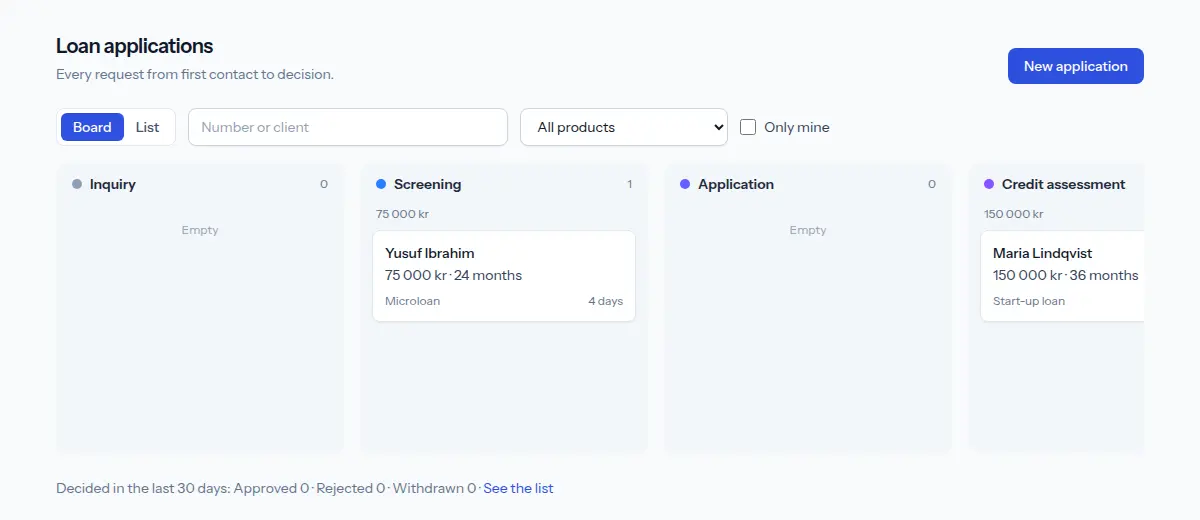Viewport: 1200px width, 520px height.
Task: Click the Inquiry column count badge
Action: (324, 184)
